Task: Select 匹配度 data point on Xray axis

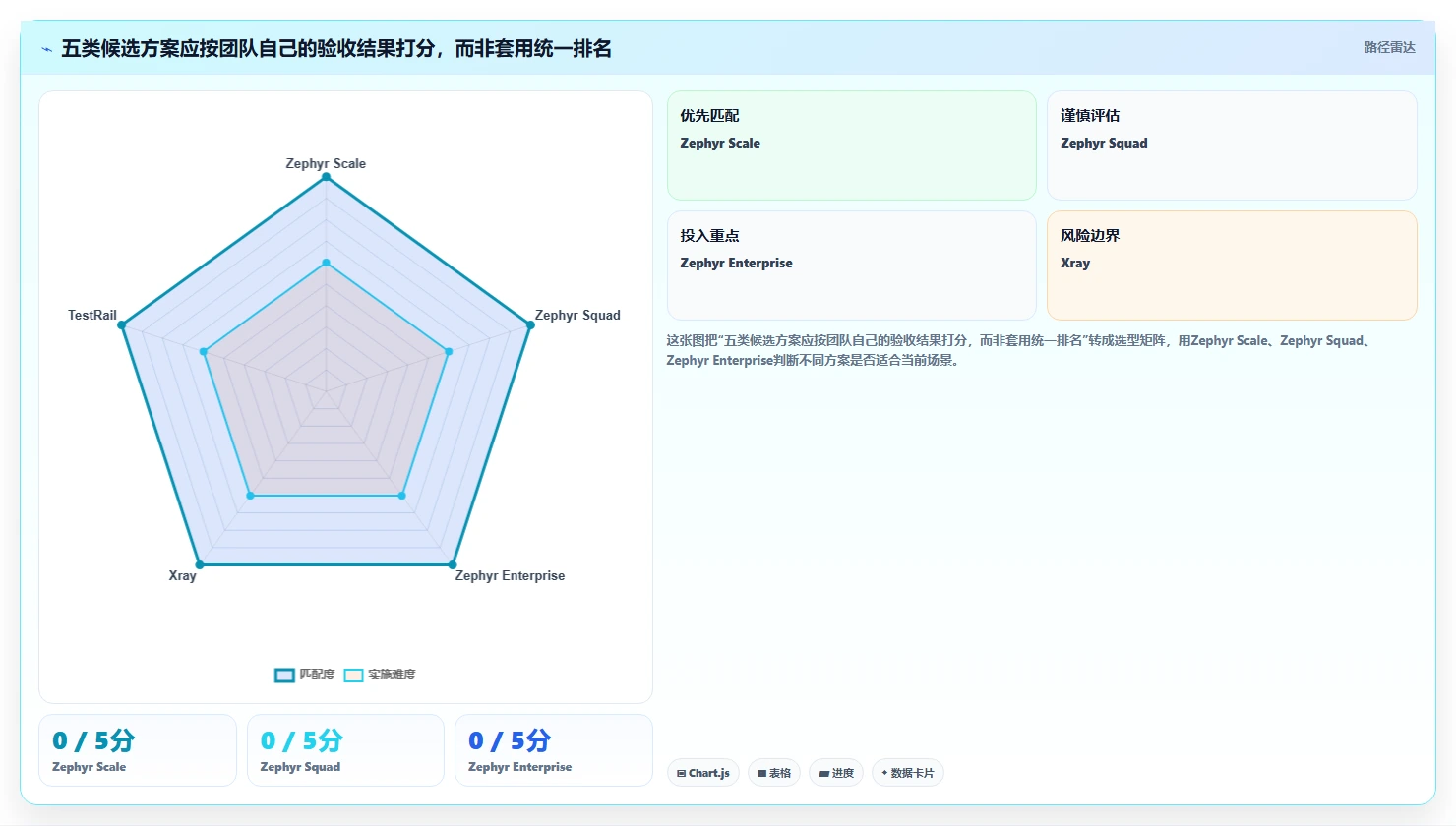Action: click(200, 564)
